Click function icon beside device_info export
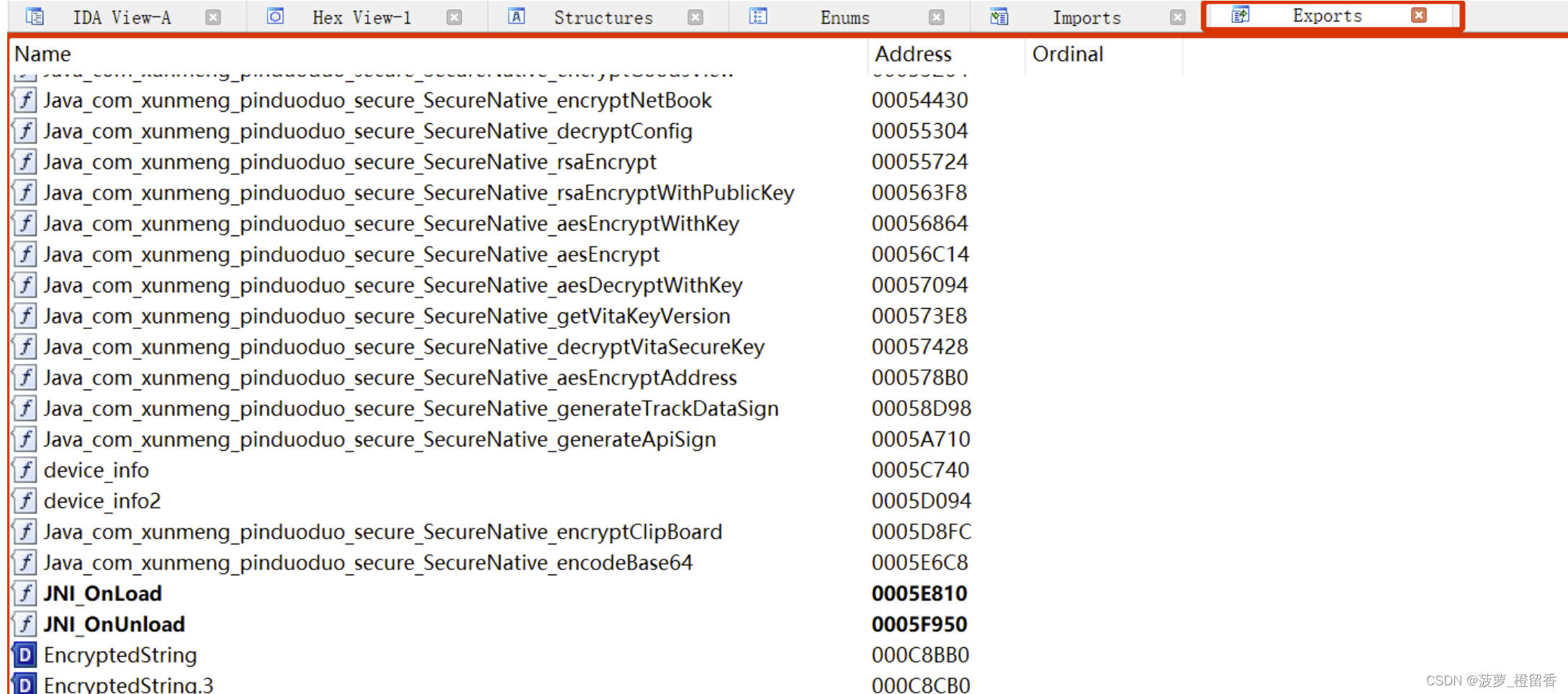The width and height of the screenshot is (1568, 694). click(25, 470)
